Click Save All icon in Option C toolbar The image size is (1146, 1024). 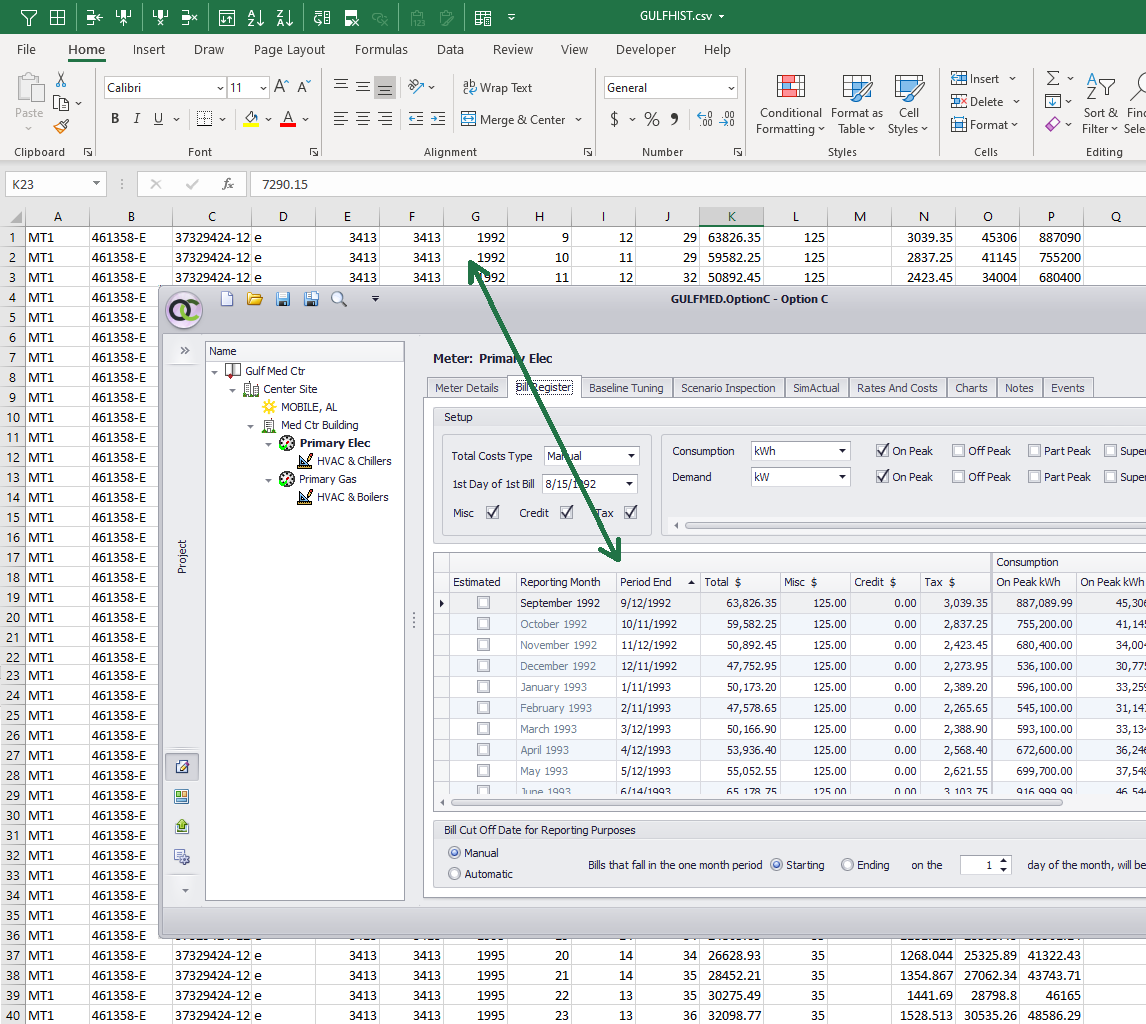[311, 298]
